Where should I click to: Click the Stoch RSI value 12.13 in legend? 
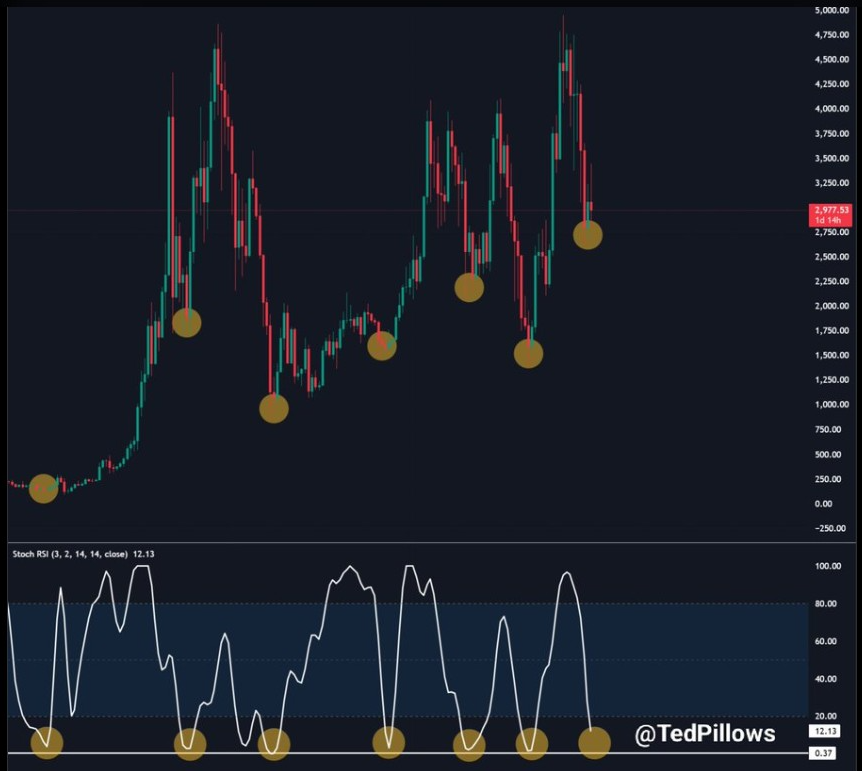(143, 554)
